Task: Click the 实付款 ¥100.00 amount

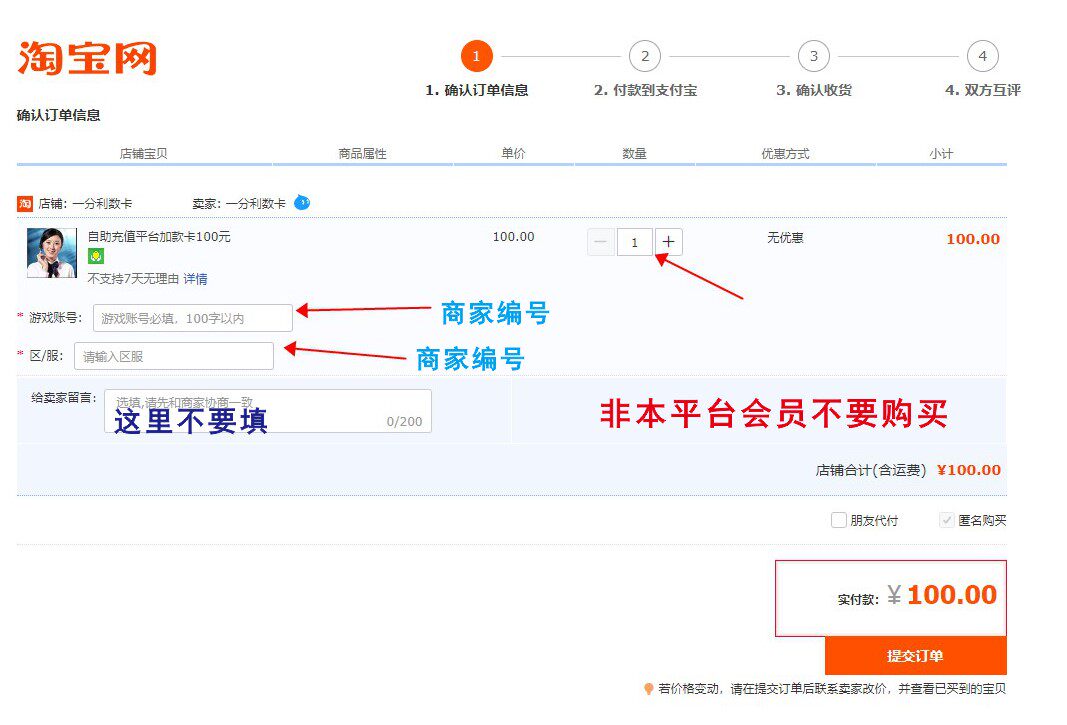Action: point(942,595)
